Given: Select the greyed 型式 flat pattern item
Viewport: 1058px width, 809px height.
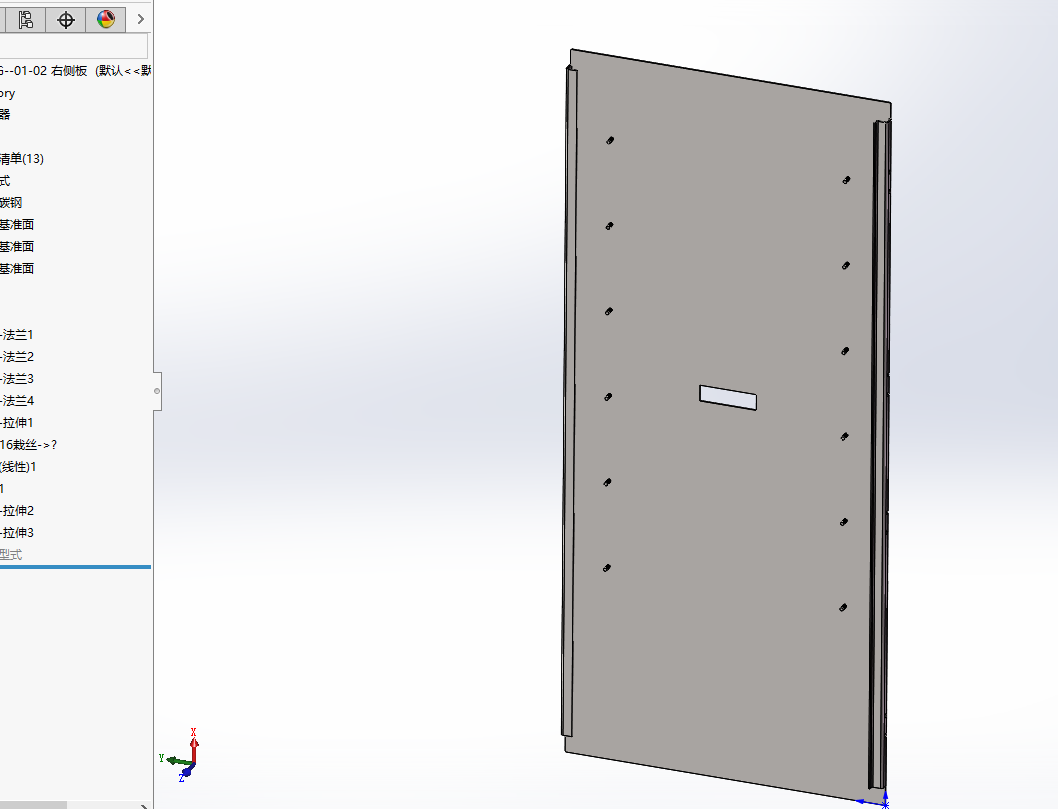Looking at the screenshot, I should coord(11,555).
